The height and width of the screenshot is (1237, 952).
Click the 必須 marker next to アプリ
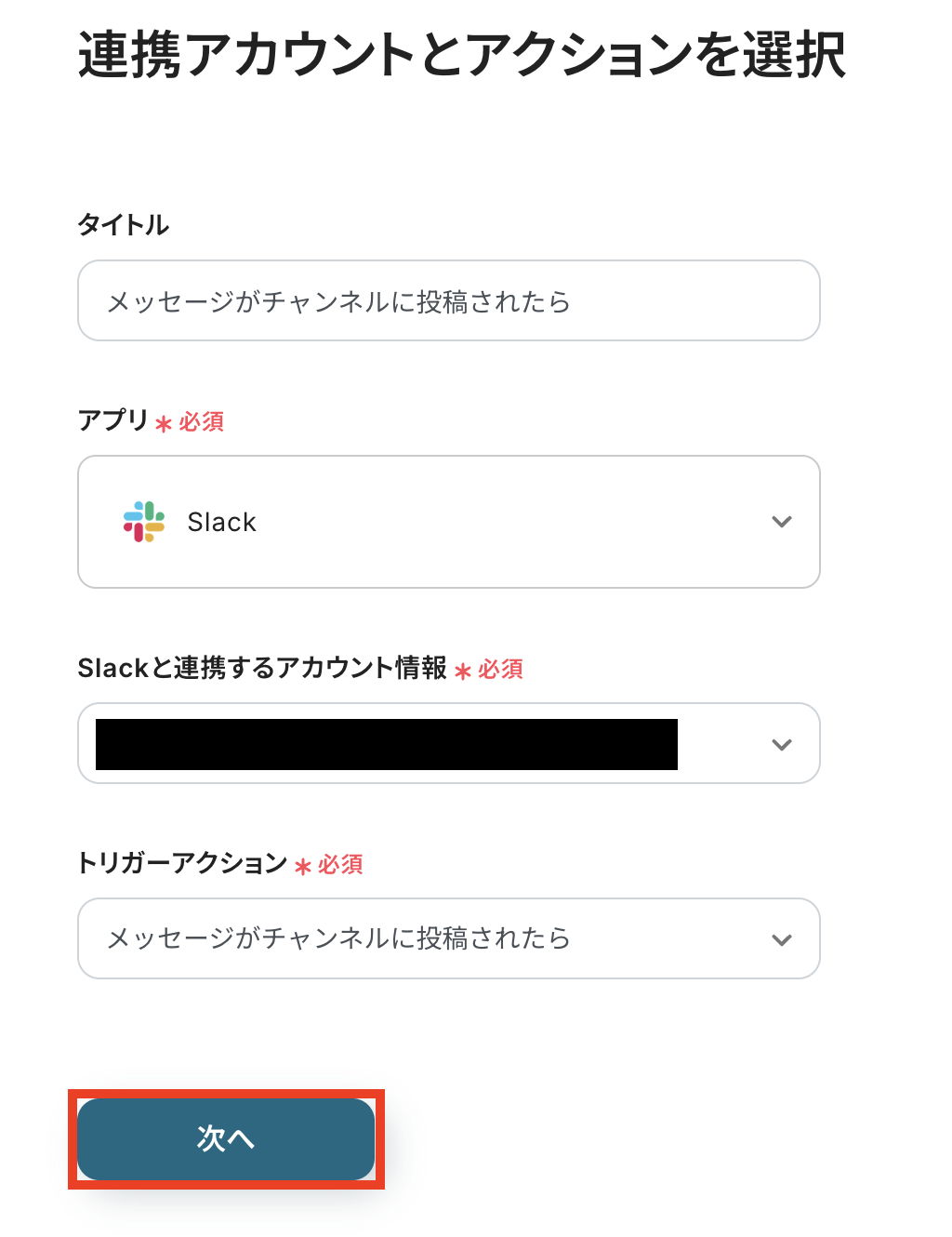(x=202, y=422)
